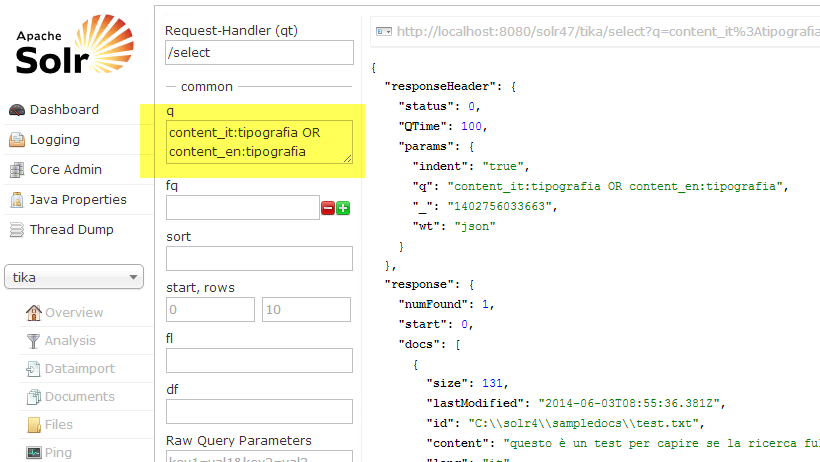Click the Apache Solr logo
This screenshot has height=462, width=820.
click(x=75, y=45)
